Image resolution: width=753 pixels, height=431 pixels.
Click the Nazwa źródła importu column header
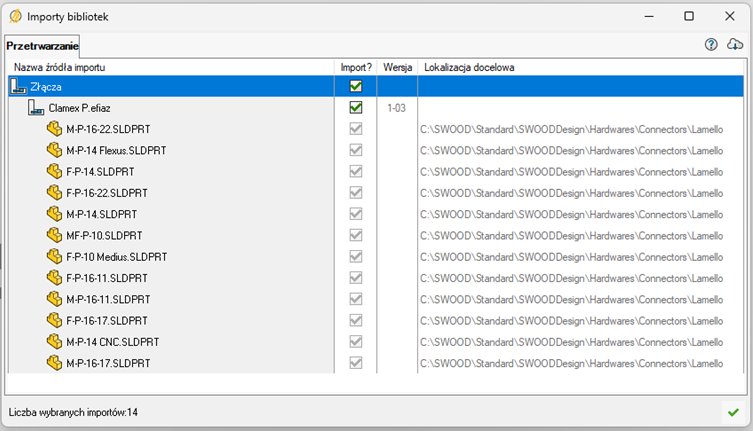pyautogui.click(x=60, y=67)
